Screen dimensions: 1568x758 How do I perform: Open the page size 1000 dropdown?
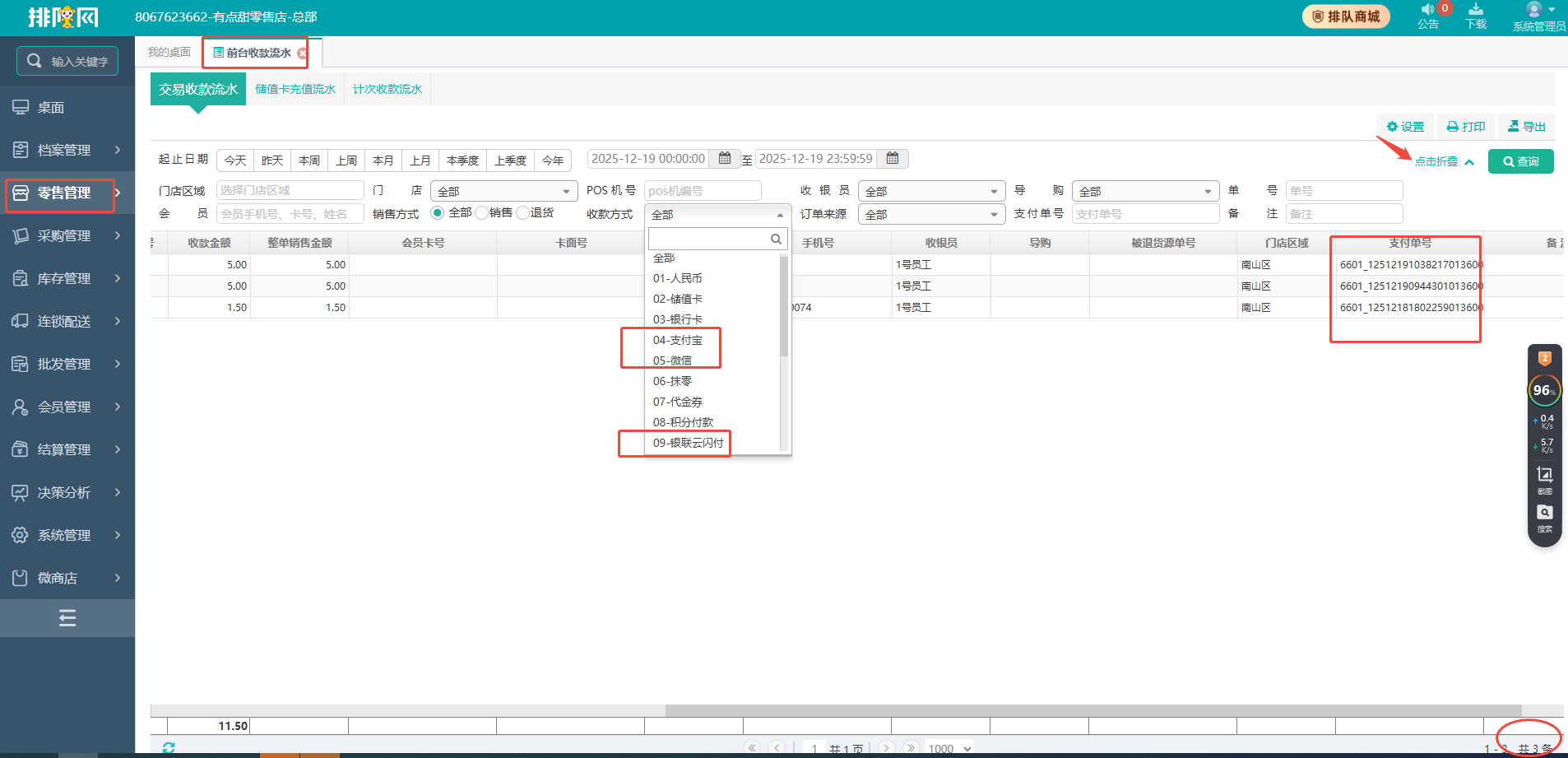click(x=950, y=749)
